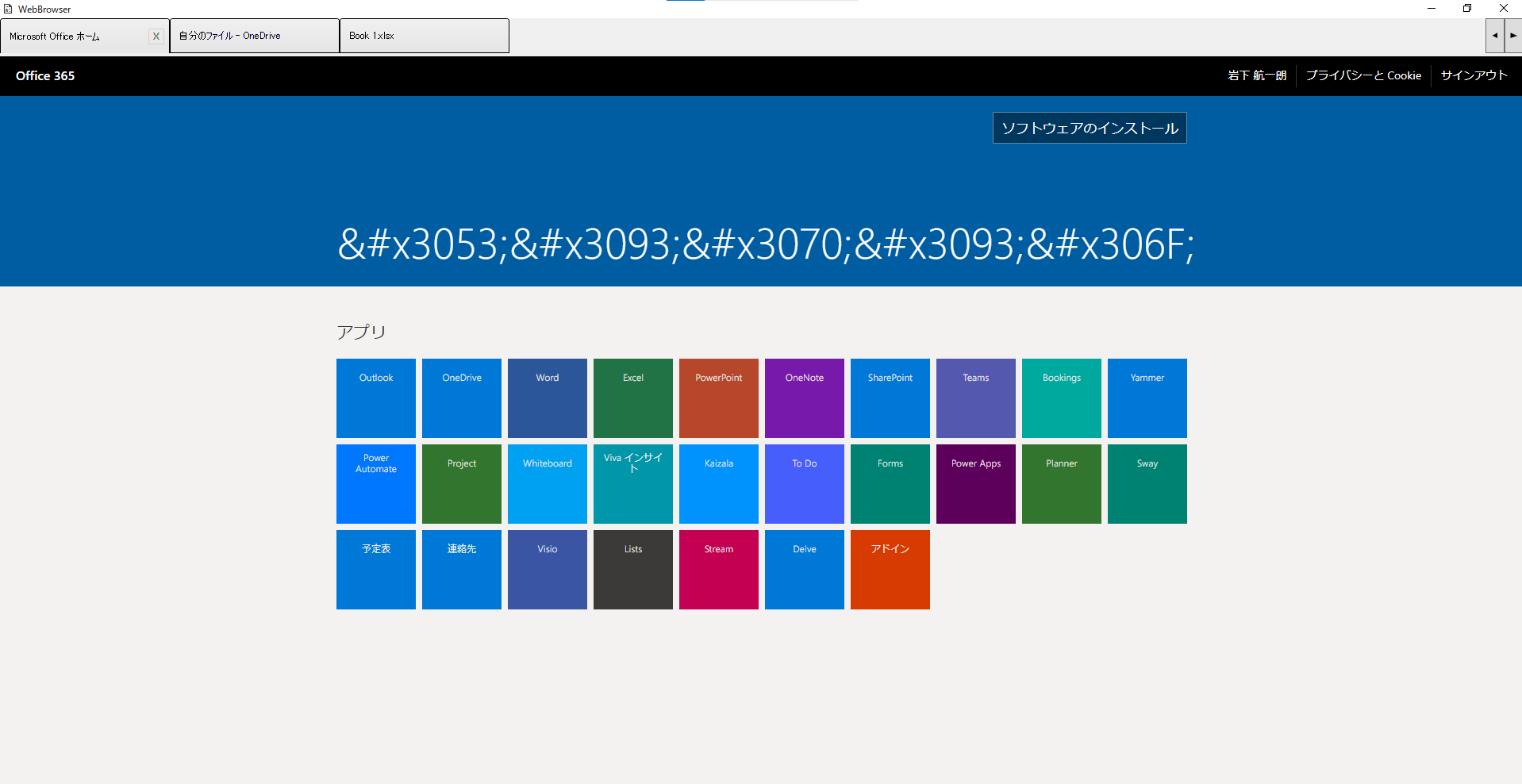Open the OneNote tile

point(805,398)
